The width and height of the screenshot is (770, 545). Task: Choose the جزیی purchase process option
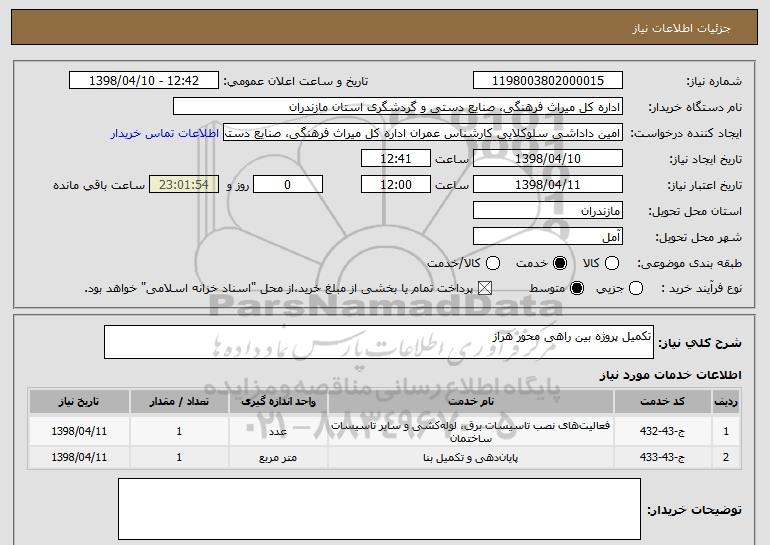635,288
